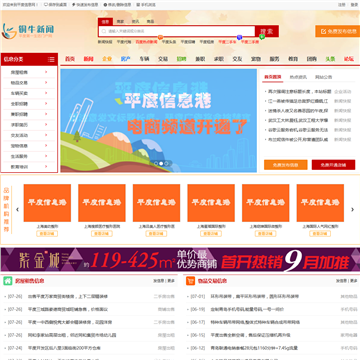Viewport: 360px width, 360px height.
Task: Click the 手机浏览 phone icon in top bar
Action: pyautogui.click(x=138, y=5)
